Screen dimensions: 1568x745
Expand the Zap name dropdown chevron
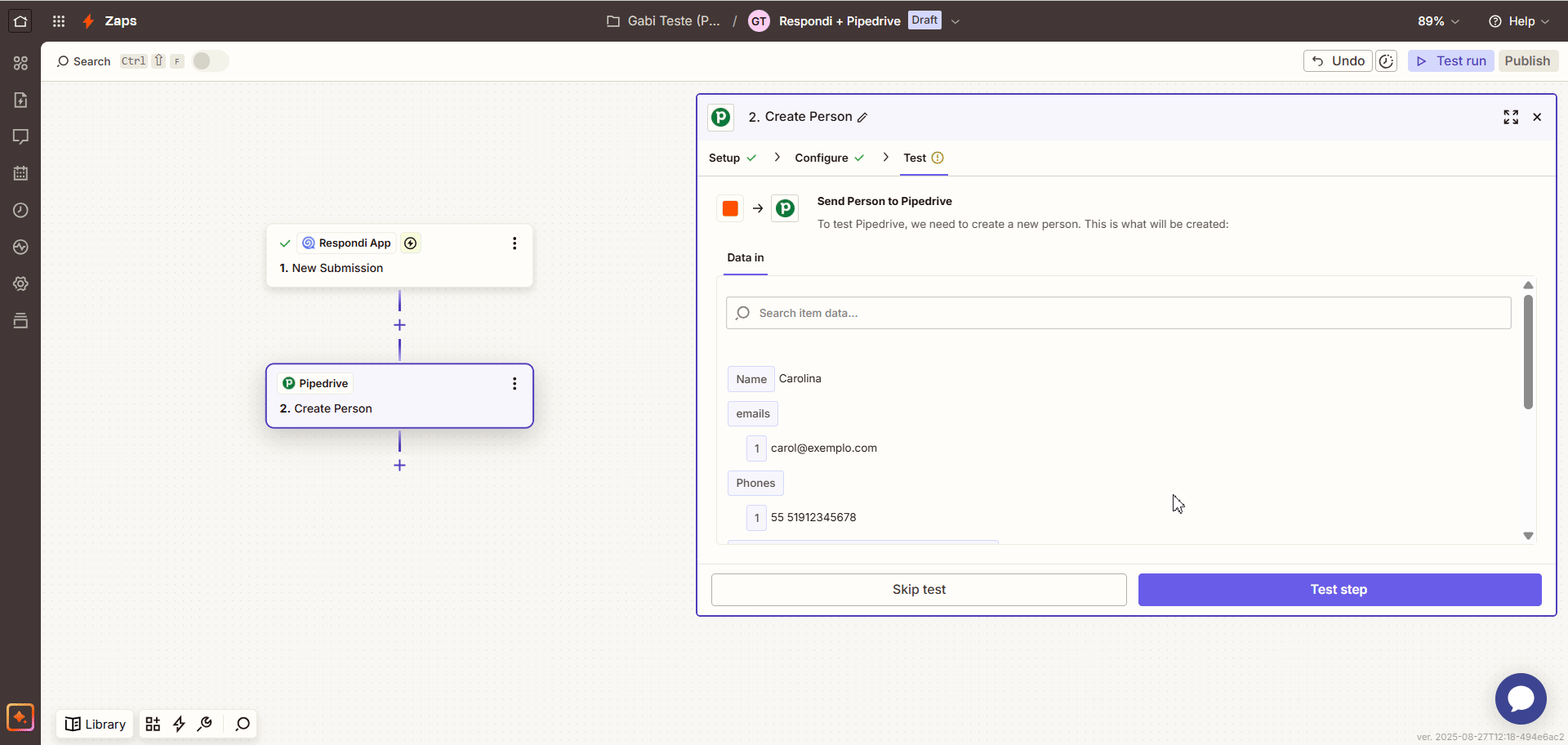pyautogui.click(x=955, y=22)
